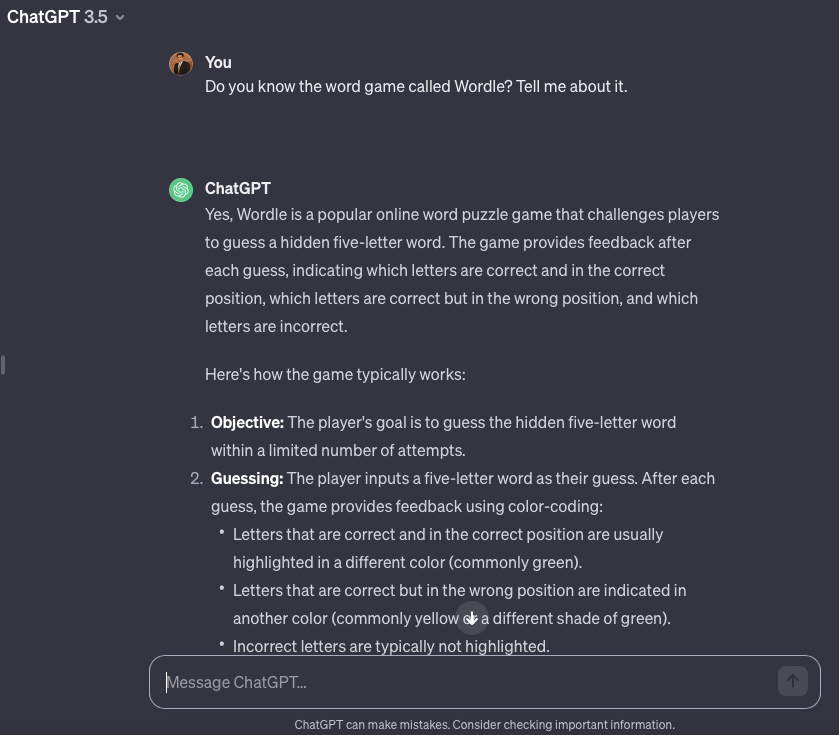Toggle the sidebar with the left edge handle
The width and height of the screenshot is (839, 735).
[x=4, y=365]
